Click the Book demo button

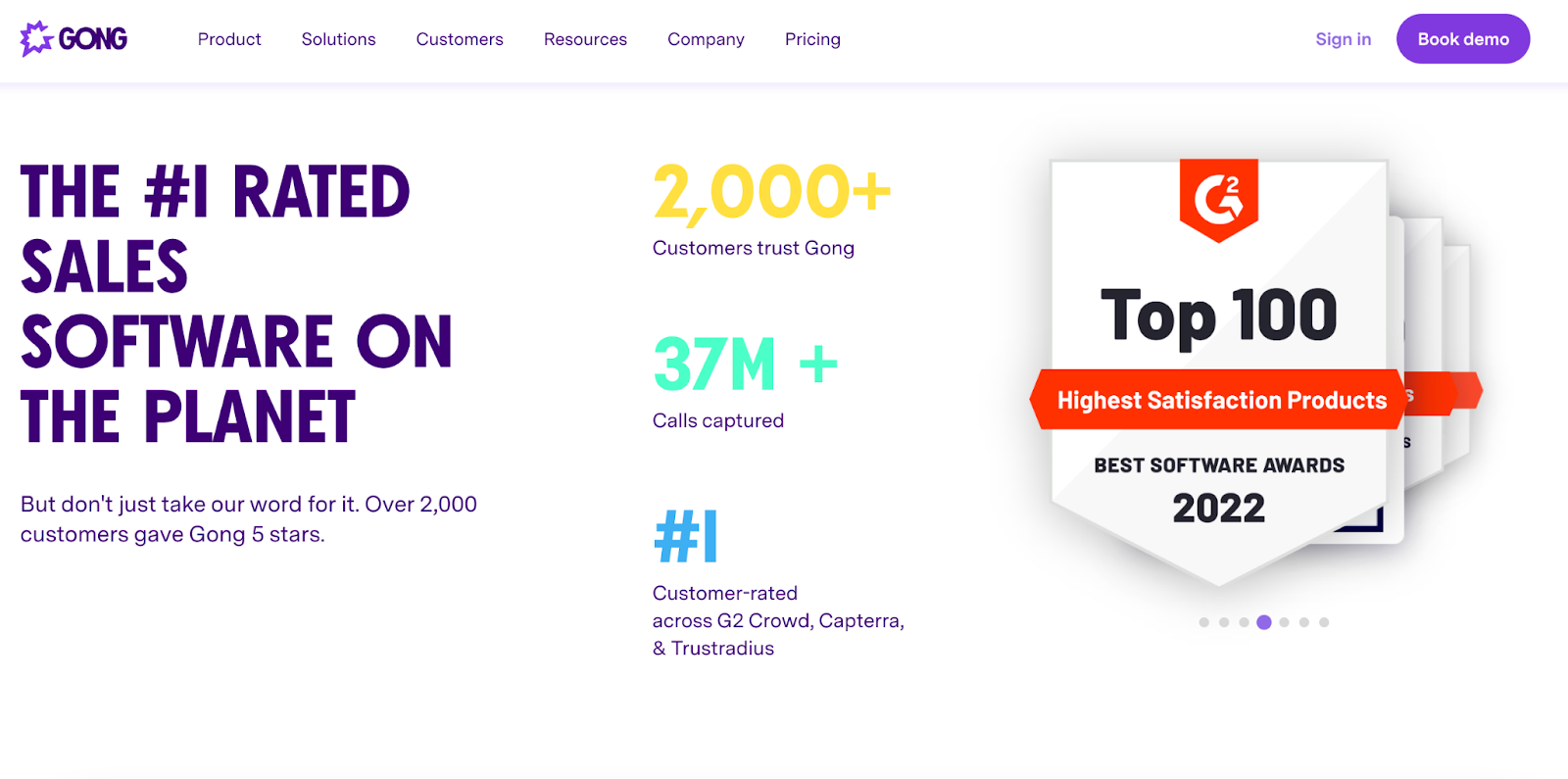pyautogui.click(x=1463, y=39)
